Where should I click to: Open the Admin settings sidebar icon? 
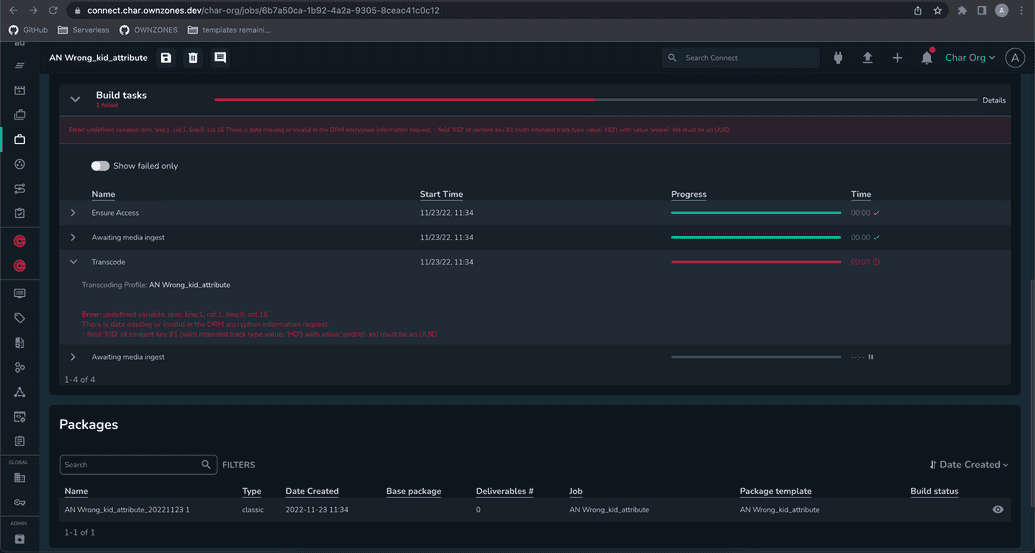(20, 539)
